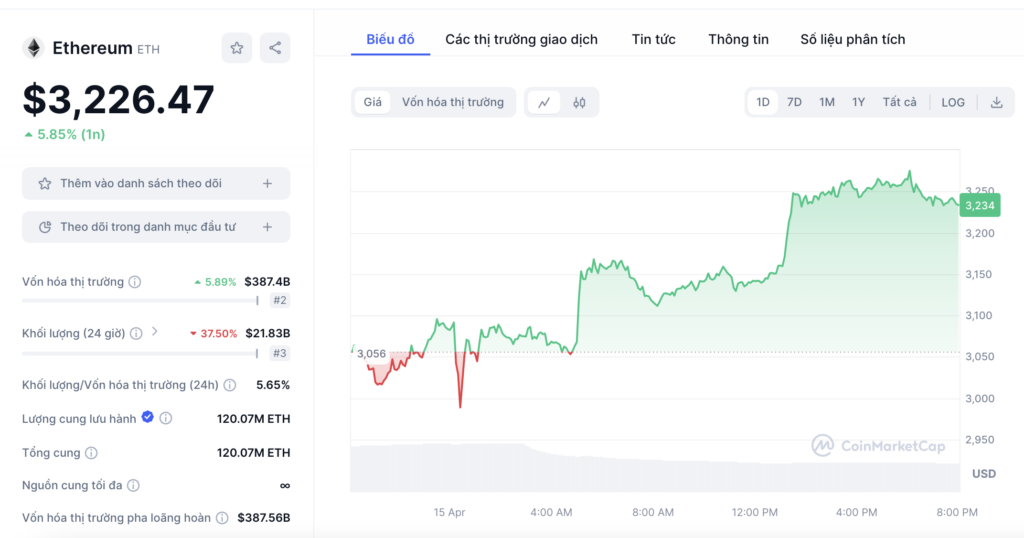
Task: Click the $387.4B market cap value
Action: (267, 282)
